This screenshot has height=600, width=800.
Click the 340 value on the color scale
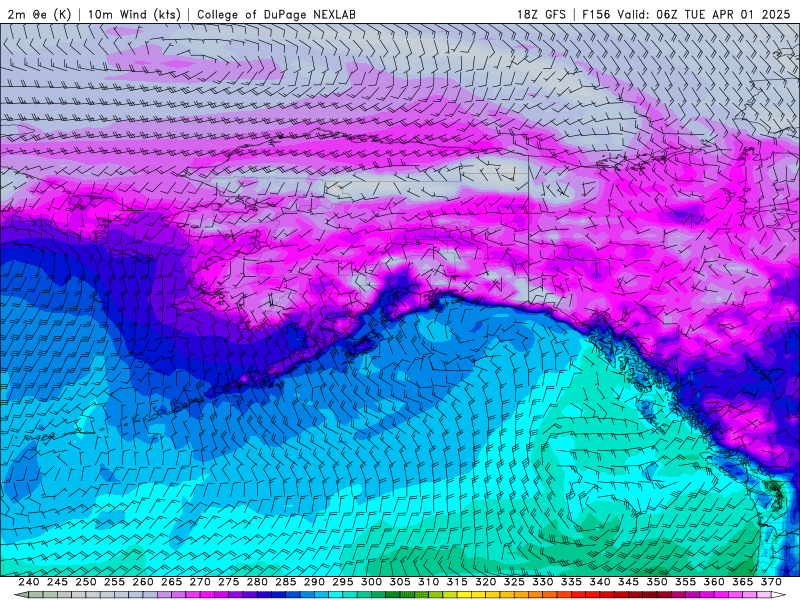click(600, 582)
